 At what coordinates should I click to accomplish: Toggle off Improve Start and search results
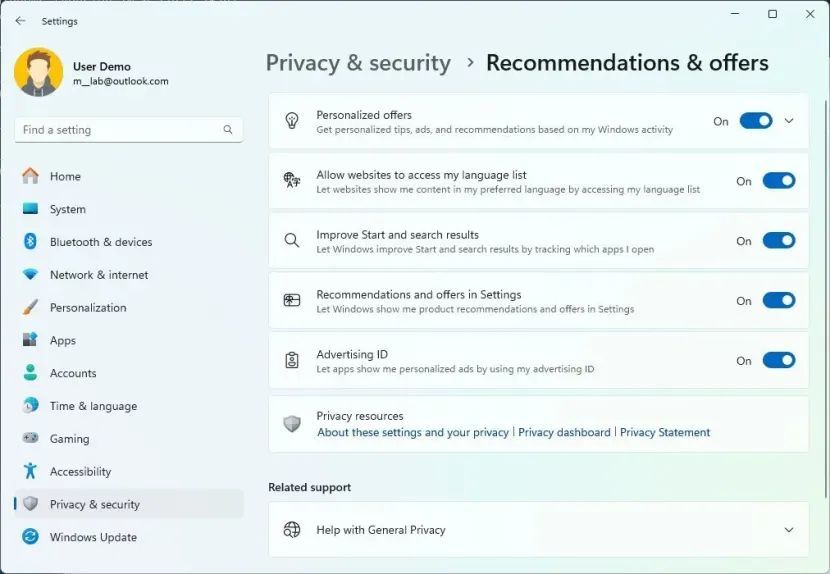[778, 241]
